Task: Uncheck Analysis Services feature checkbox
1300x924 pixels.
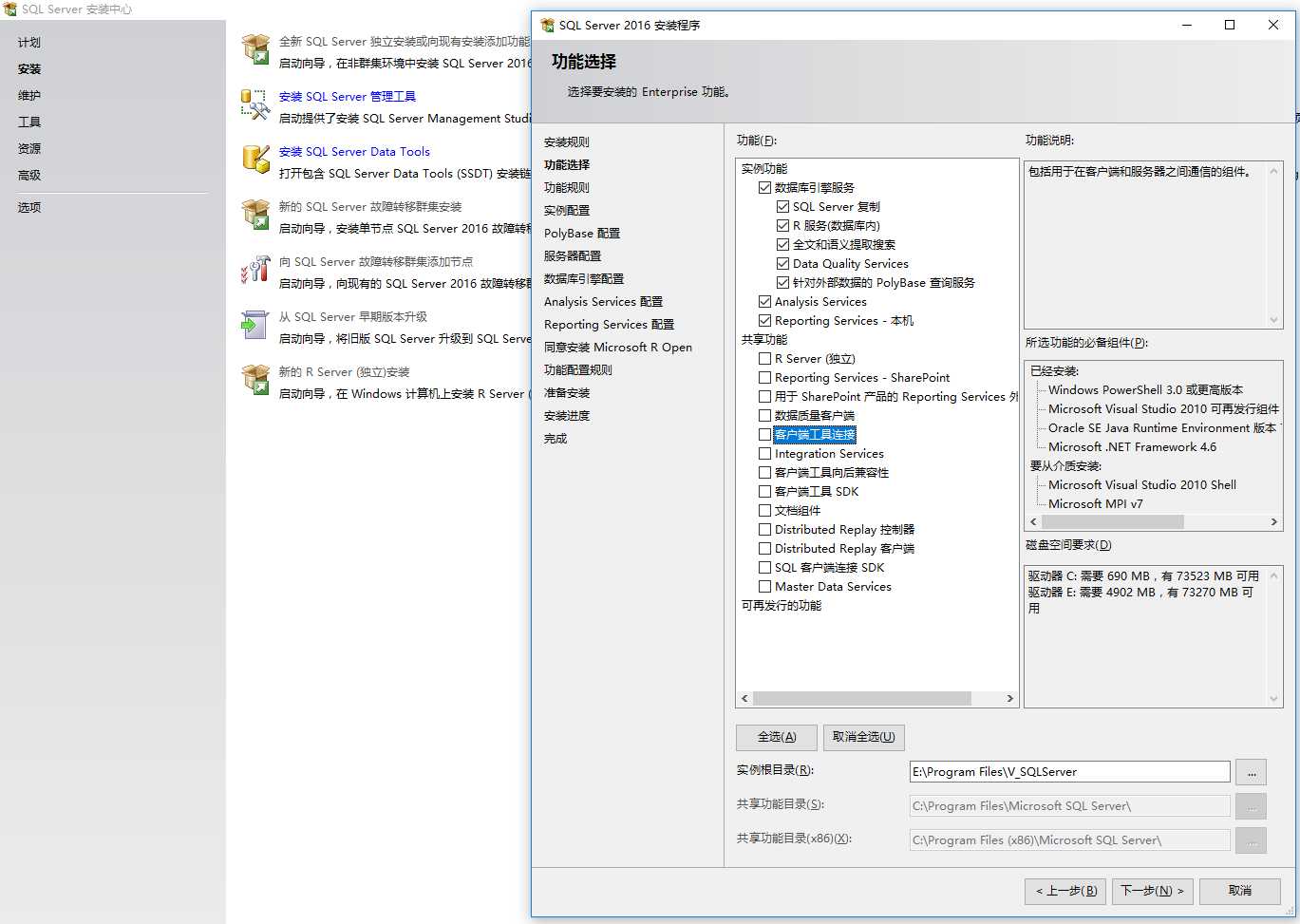Action: (x=764, y=301)
